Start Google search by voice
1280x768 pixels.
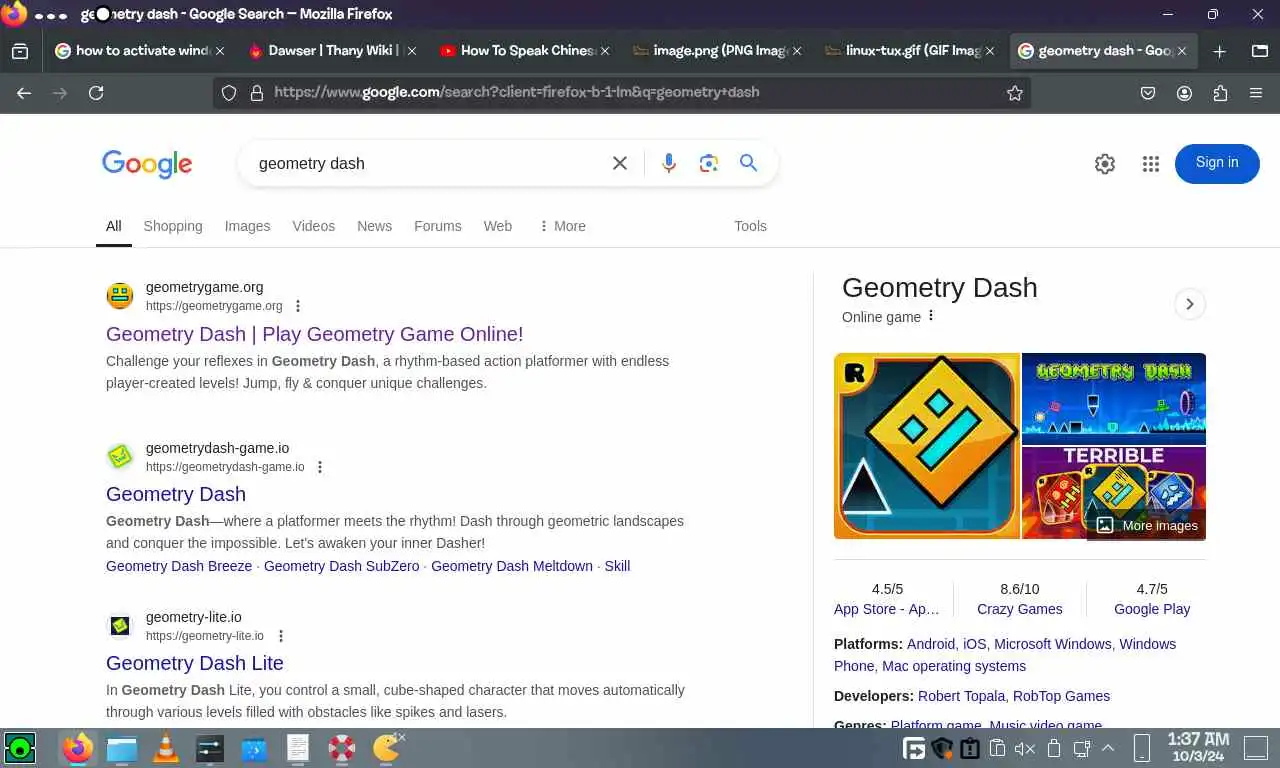(x=669, y=163)
